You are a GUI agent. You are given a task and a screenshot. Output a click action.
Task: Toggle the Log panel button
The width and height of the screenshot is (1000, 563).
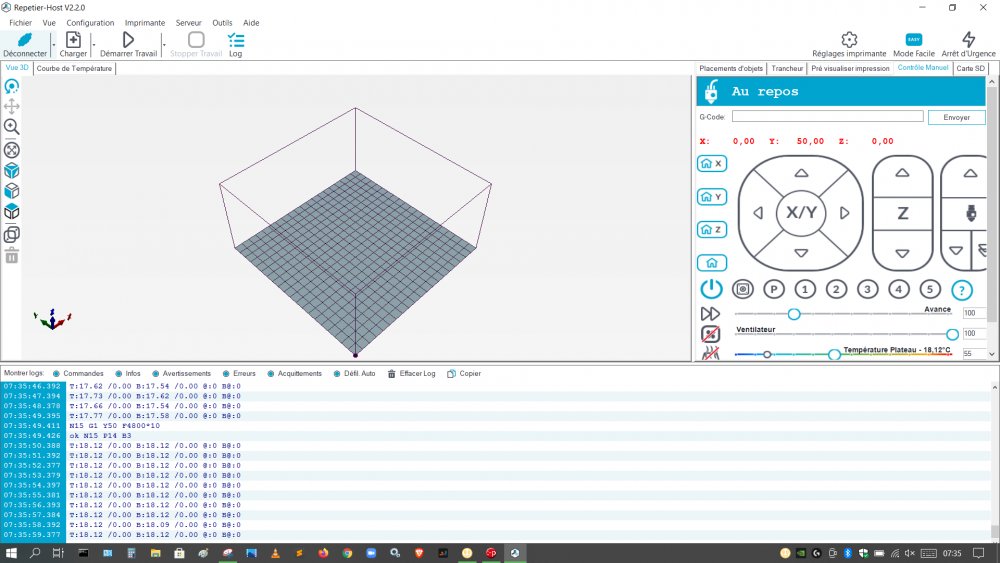[x=236, y=45]
